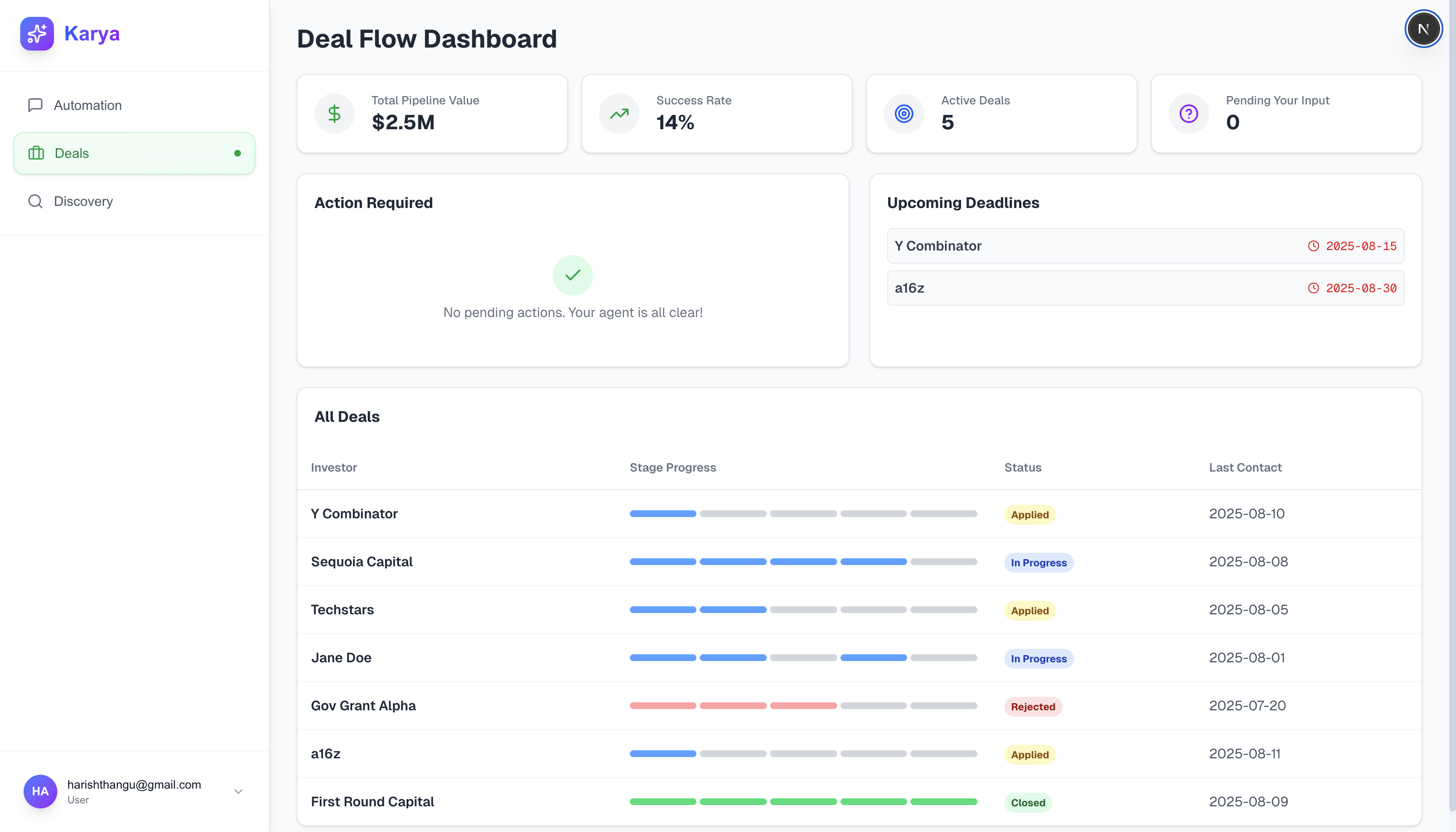Click the Discovery magnifying glass icon
The height and width of the screenshot is (832, 1456).
tap(35, 200)
